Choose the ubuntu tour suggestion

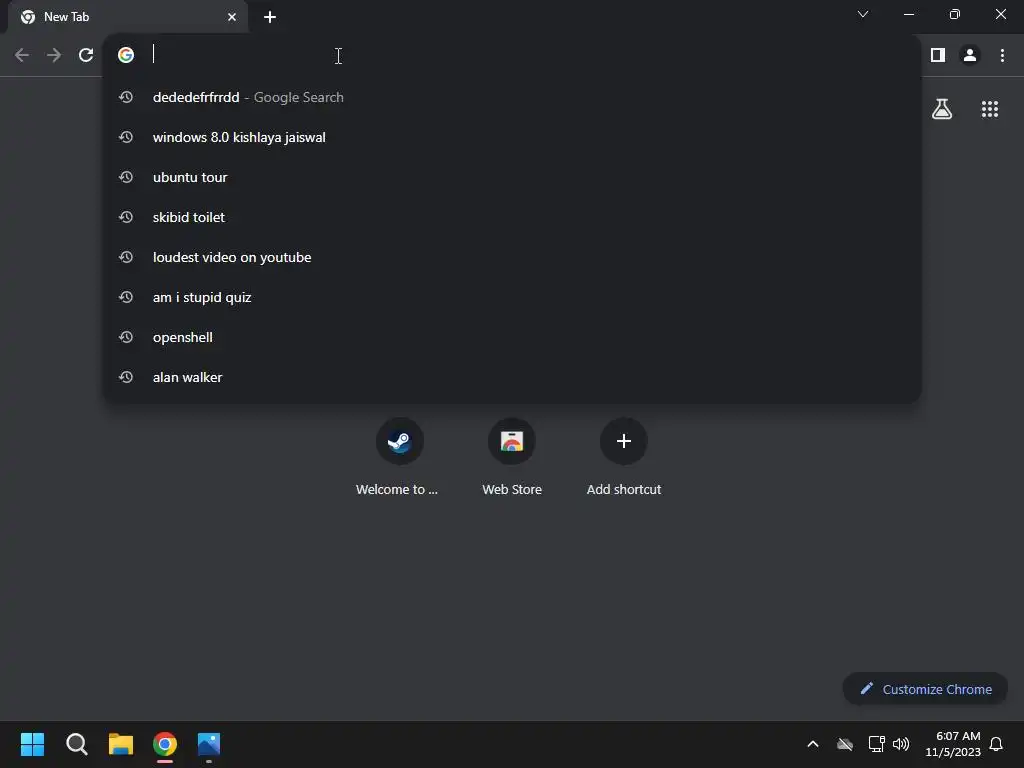tap(513, 177)
